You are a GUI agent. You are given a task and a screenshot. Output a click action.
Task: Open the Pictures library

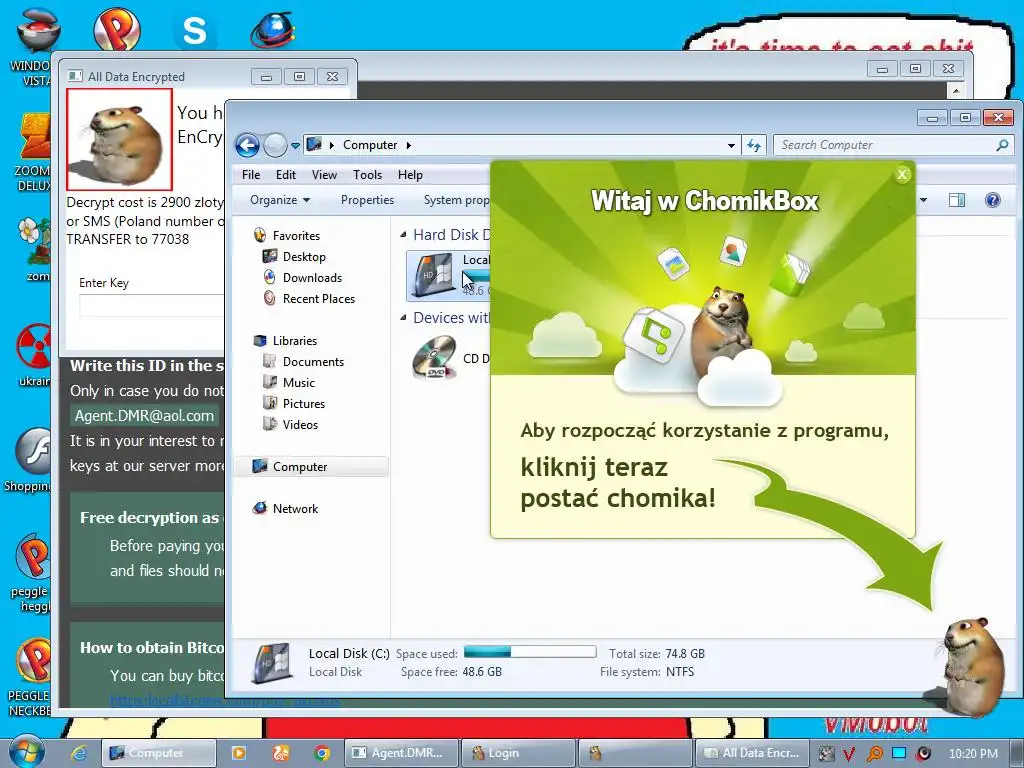click(304, 404)
